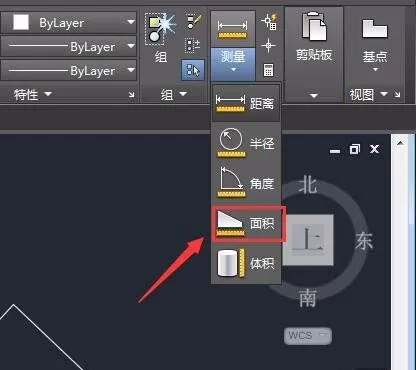416x370 pixels.
Task: Select 距离 from measure menu
Action: click(246, 103)
